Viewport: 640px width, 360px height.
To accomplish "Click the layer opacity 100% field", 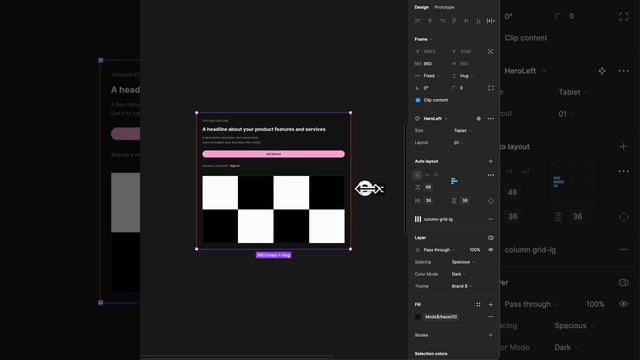I will tap(474, 250).
